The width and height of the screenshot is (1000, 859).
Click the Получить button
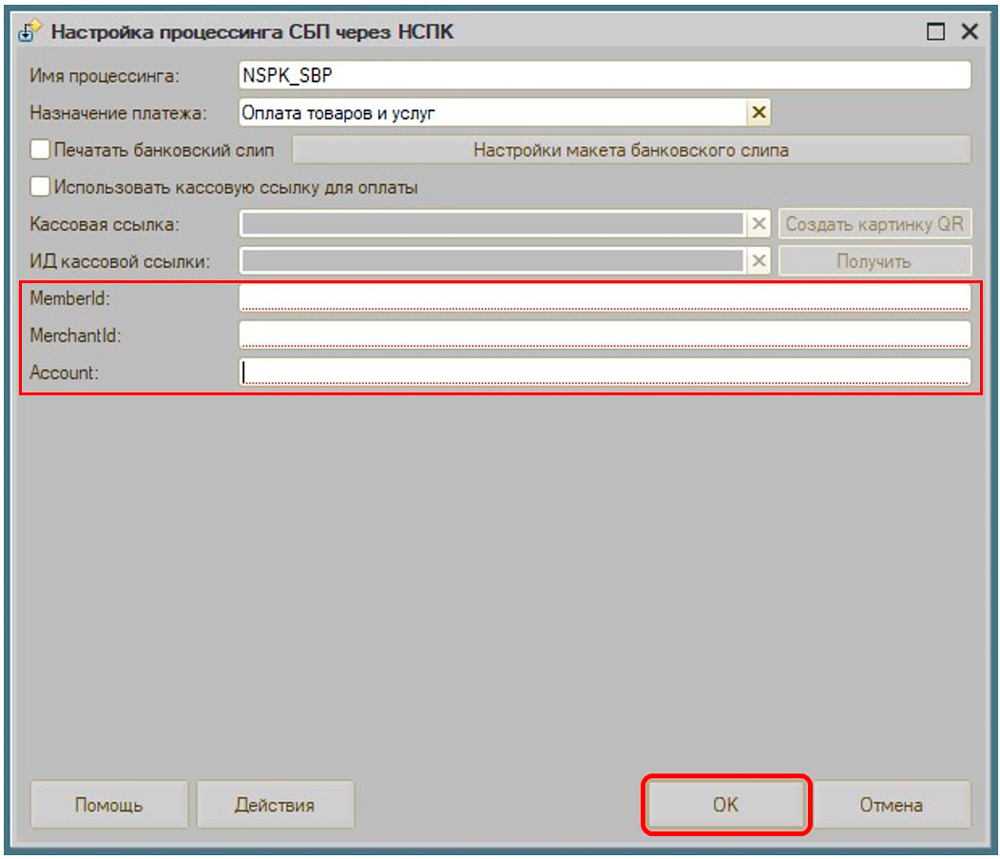874,261
